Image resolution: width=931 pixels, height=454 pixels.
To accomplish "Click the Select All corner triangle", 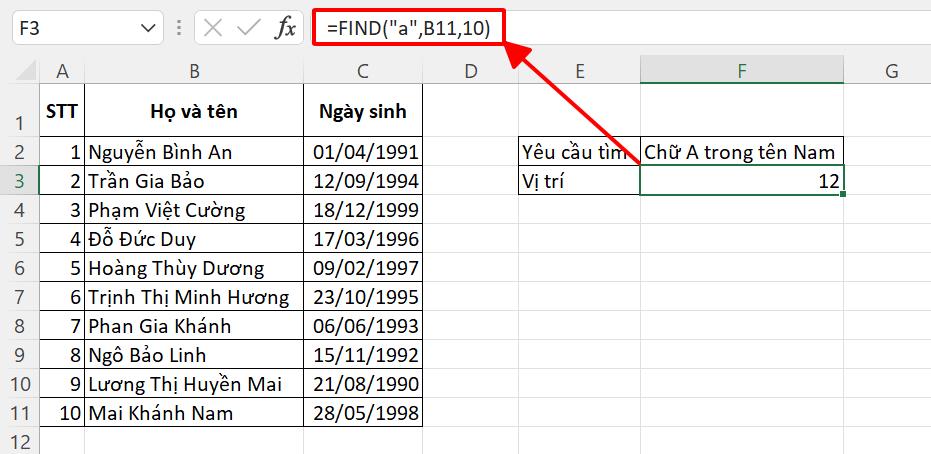I will coord(27,71).
